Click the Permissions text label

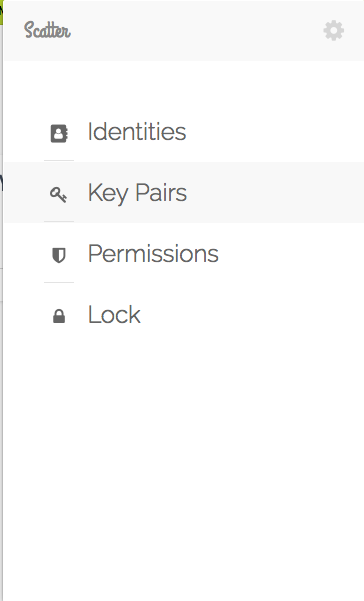[x=153, y=253]
